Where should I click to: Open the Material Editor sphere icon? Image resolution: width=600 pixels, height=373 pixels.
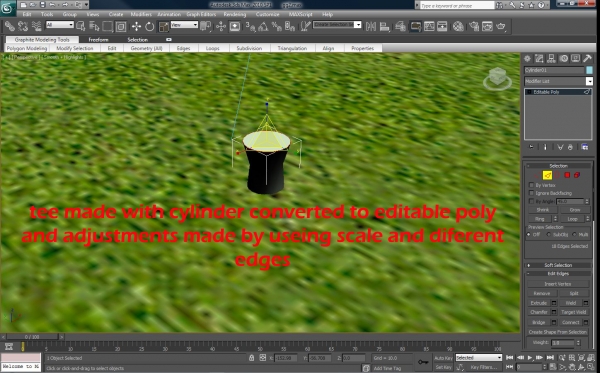458,26
